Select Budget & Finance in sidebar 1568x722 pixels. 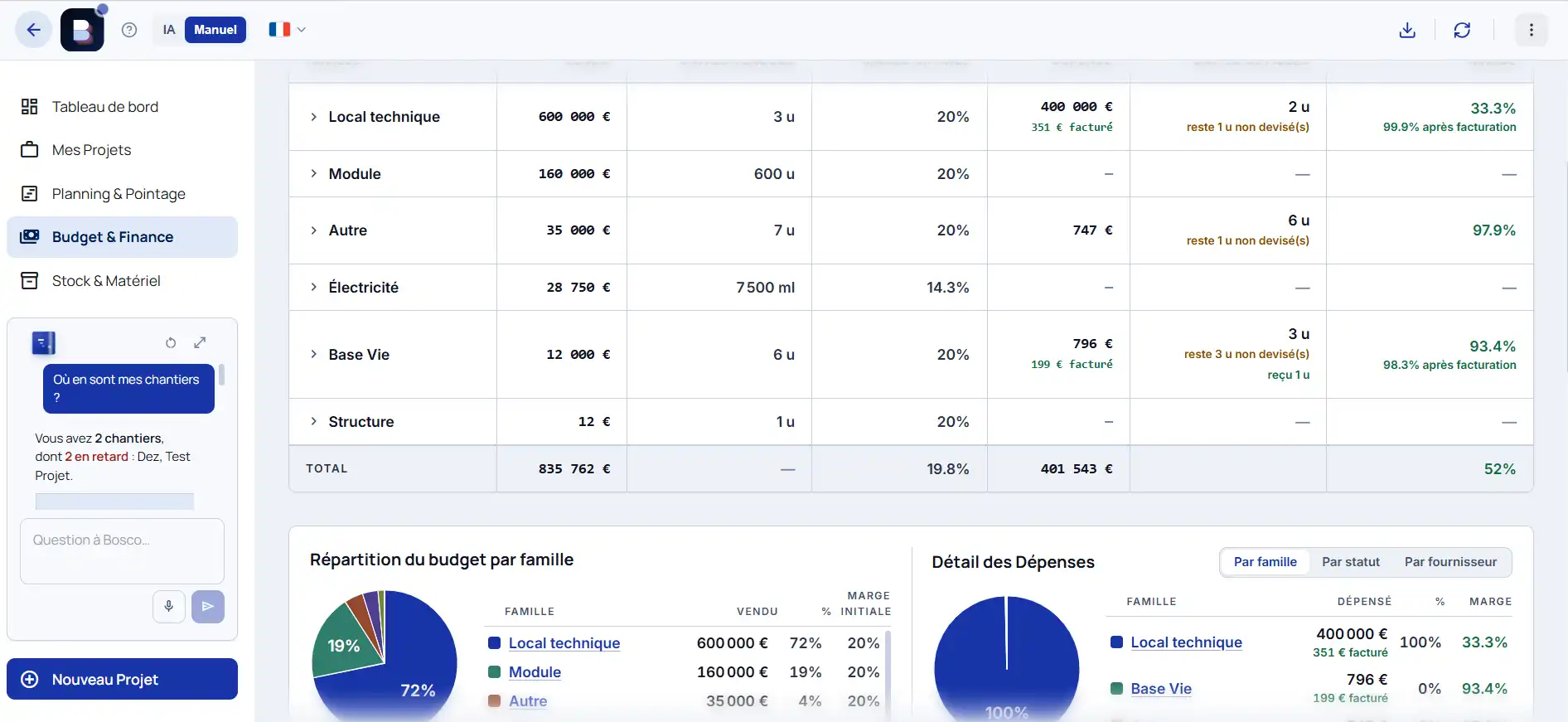coord(122,237)
